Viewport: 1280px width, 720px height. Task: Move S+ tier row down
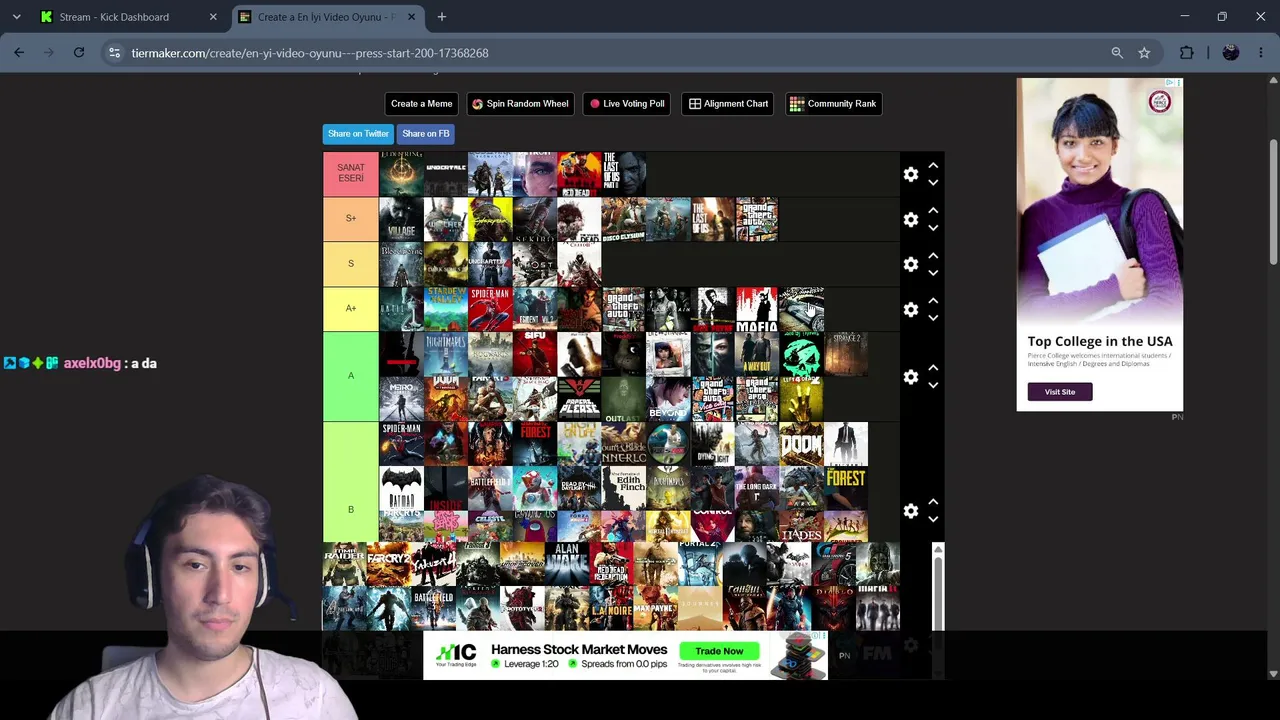(933, 227)
